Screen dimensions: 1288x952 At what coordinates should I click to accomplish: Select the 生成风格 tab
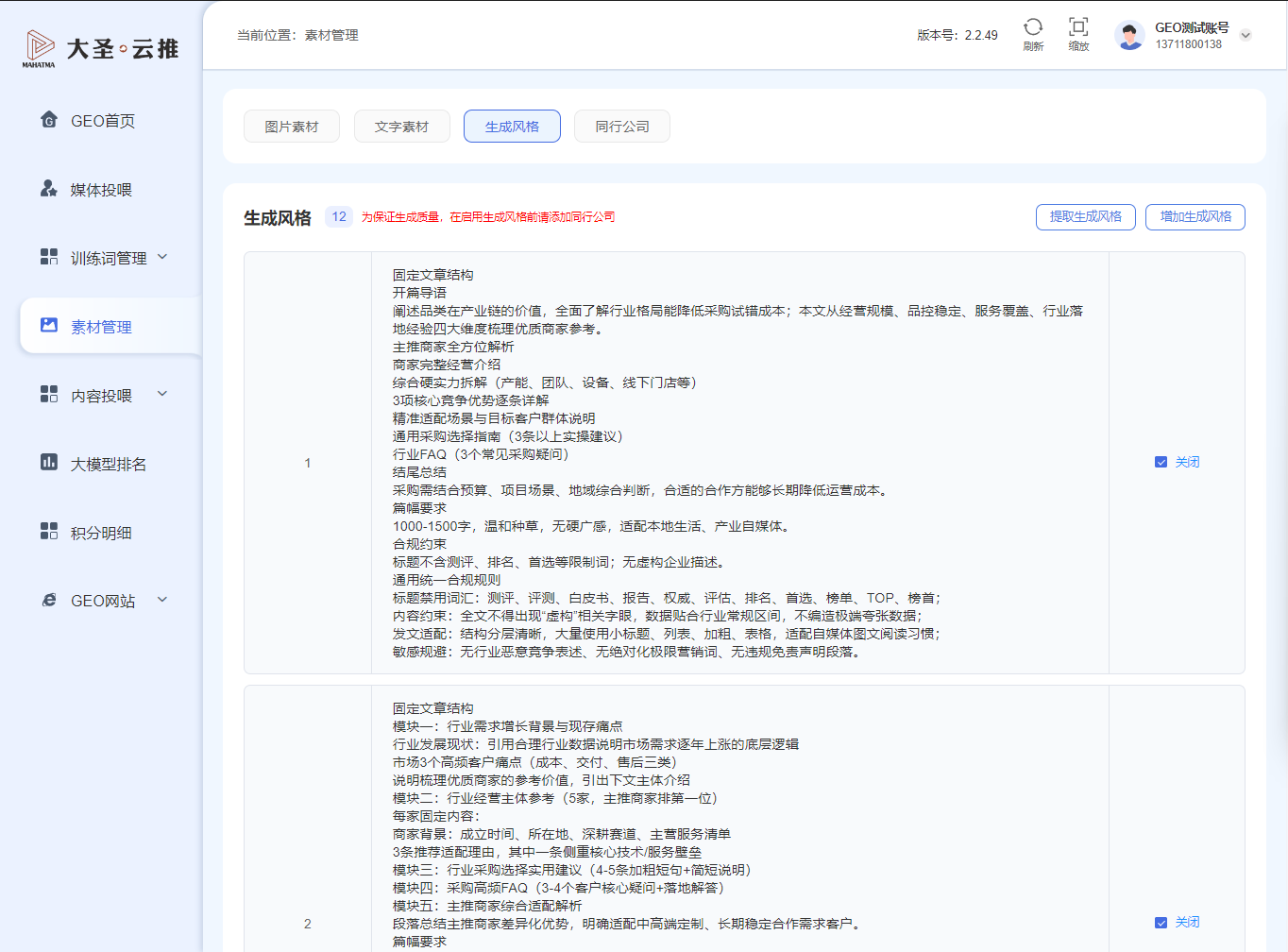512,127
